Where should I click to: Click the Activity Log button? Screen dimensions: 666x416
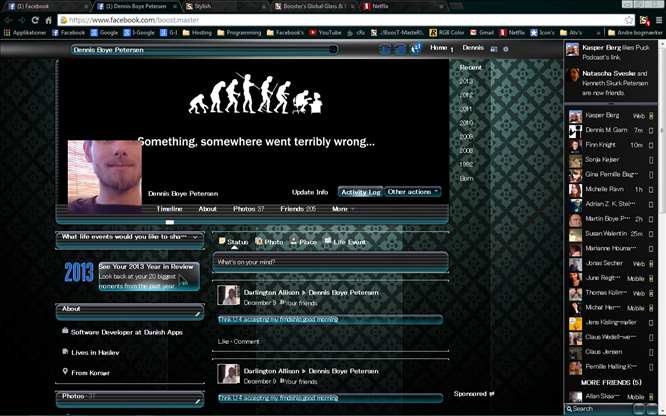(361, 192)
